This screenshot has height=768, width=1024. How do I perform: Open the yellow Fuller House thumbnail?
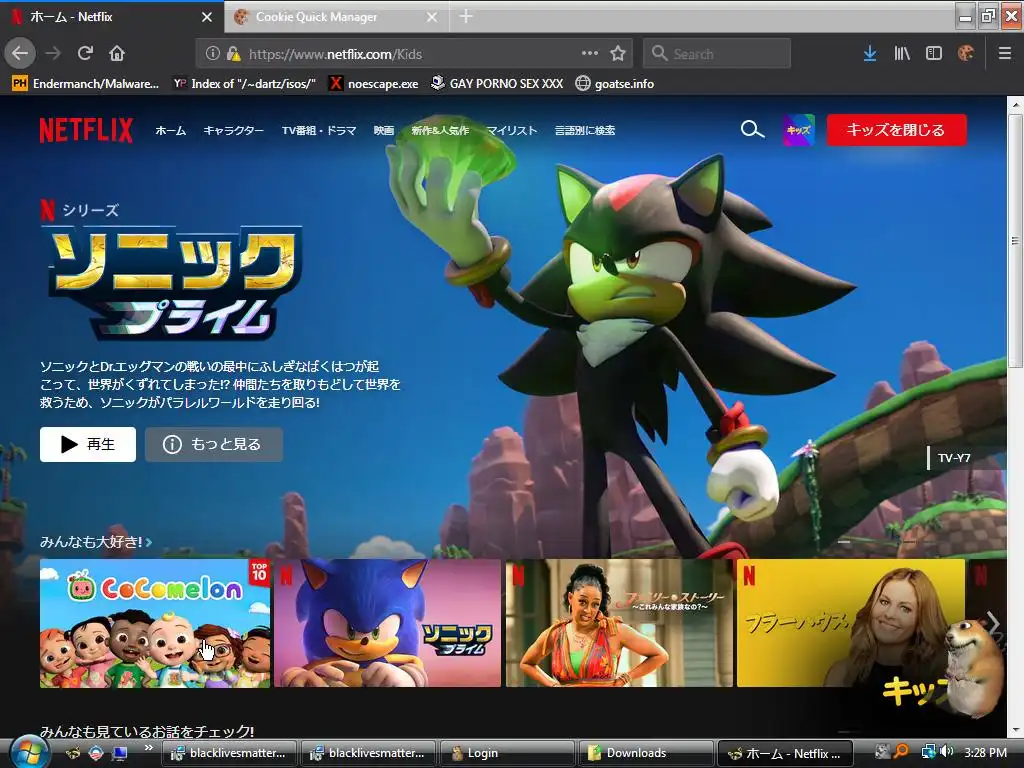[850, 623]
